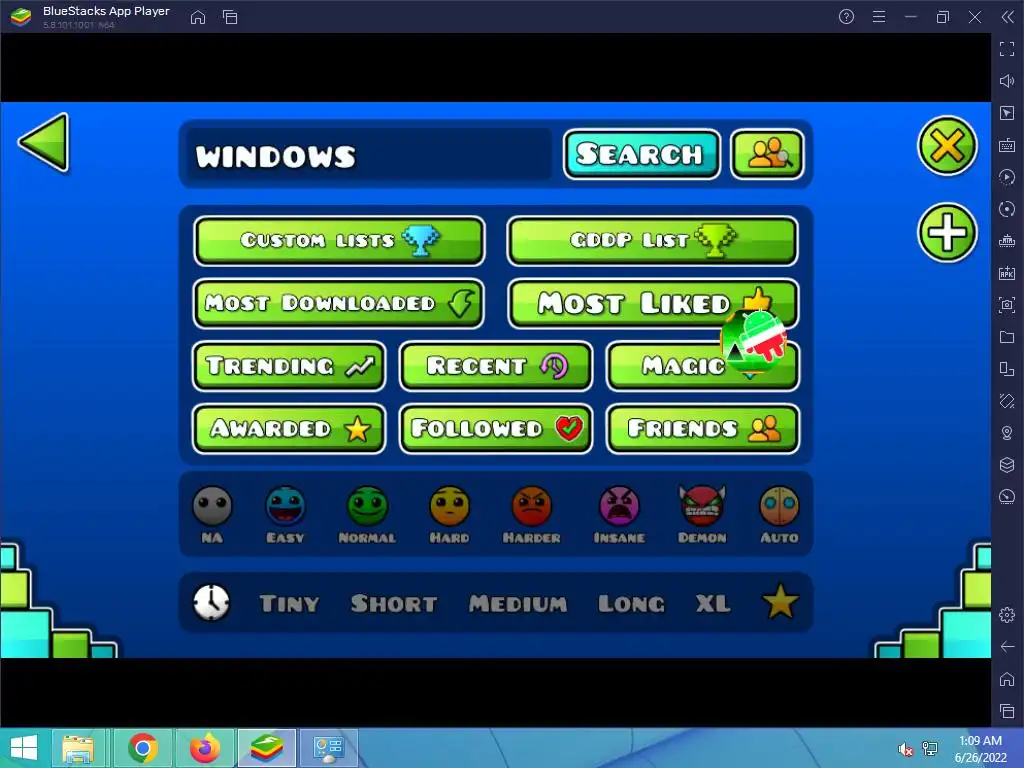Select Short level length
Image resolution: width=1024 pixels, height=768 pixels.
click(x=394, y=603)
